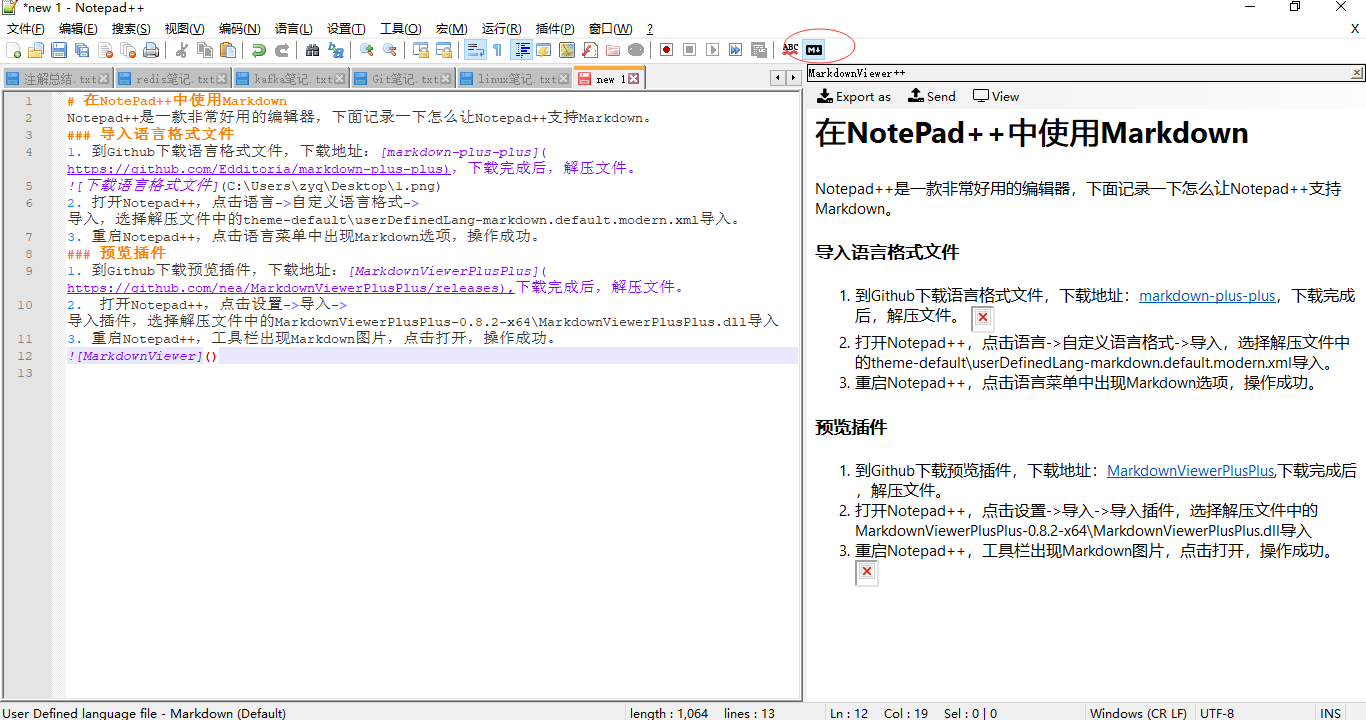Close the redis笔记.txt tab
Viewport: 1366px width, 720px height.
(x=223, y=78)
